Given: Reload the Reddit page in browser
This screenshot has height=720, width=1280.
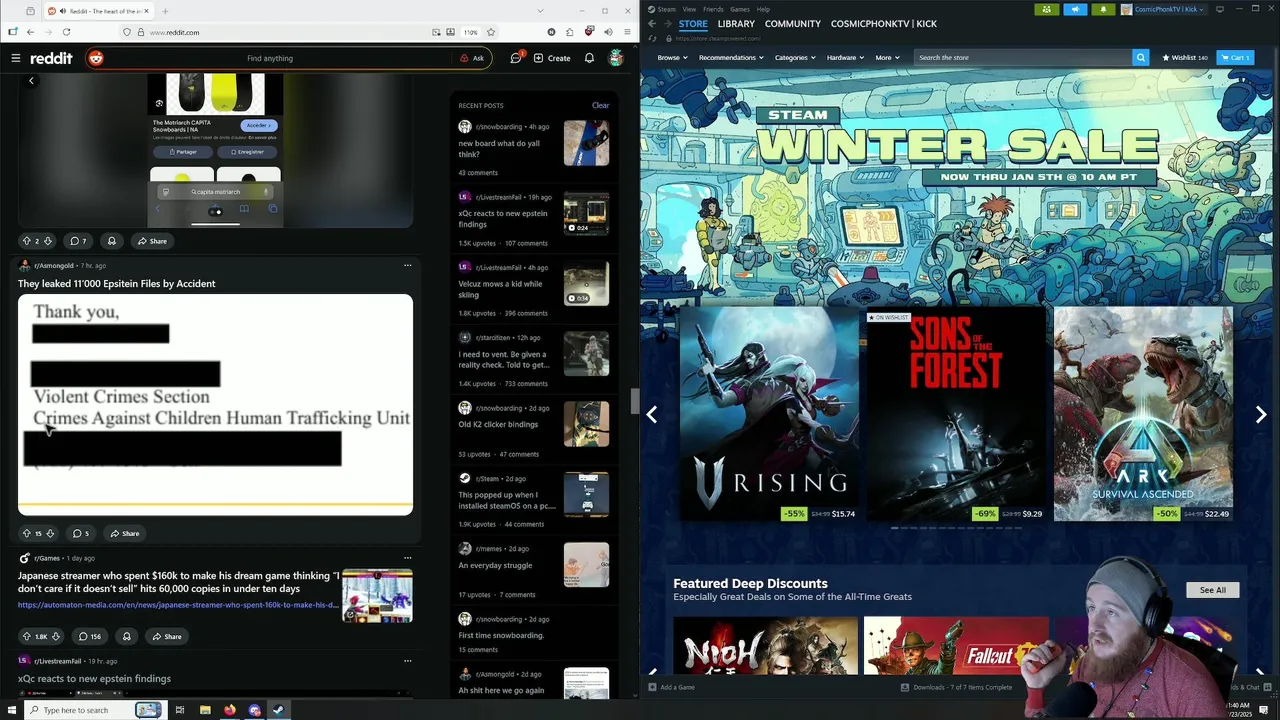Looking at the screenshot, I should pyautogui.click(x=66, y=32).
